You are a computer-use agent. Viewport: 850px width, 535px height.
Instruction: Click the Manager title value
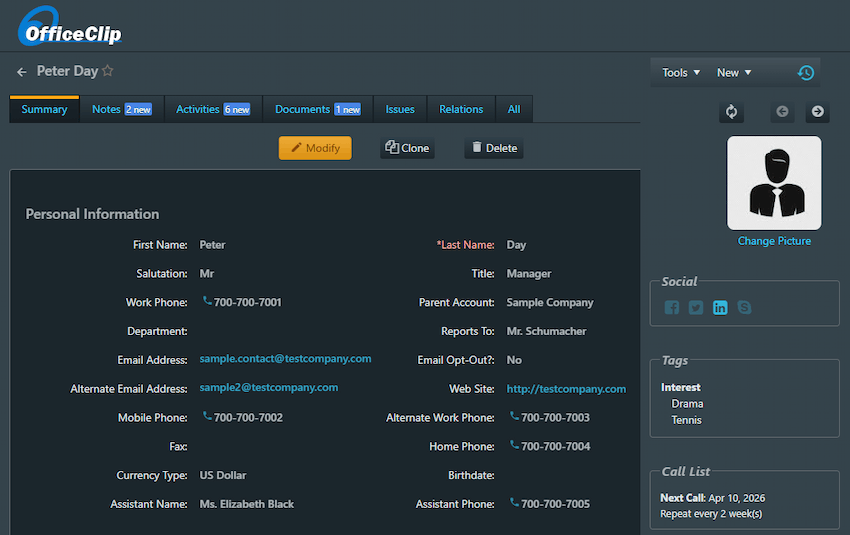(529, 274)
